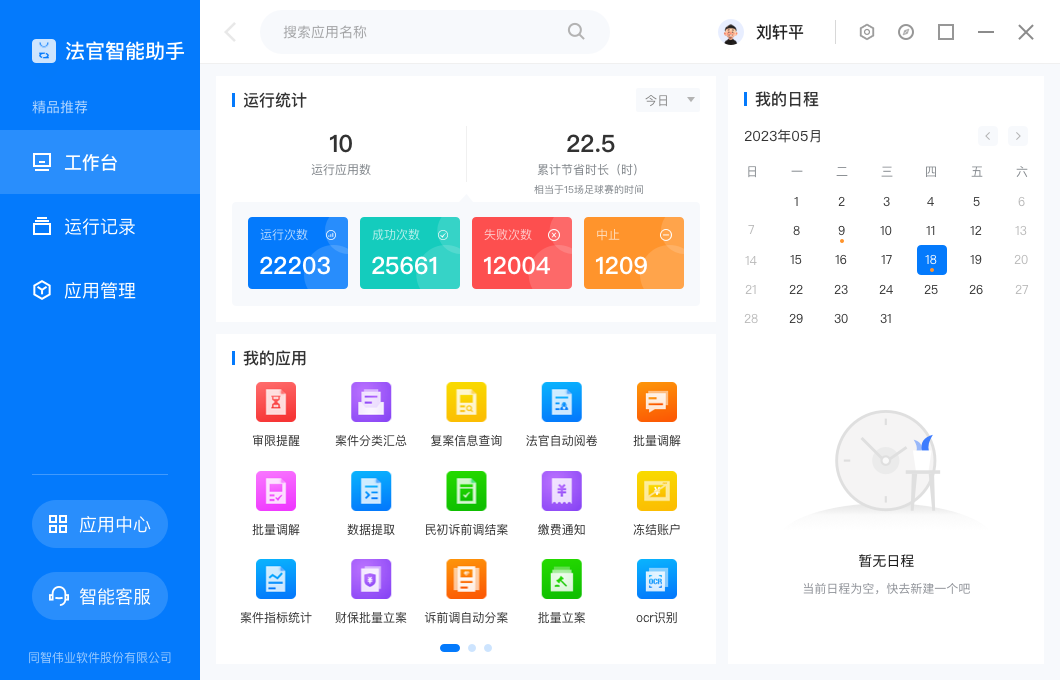Click the 搜索应用名称 search field
The width and height of the screenshot is (1060, 680).
pos(420,32)
